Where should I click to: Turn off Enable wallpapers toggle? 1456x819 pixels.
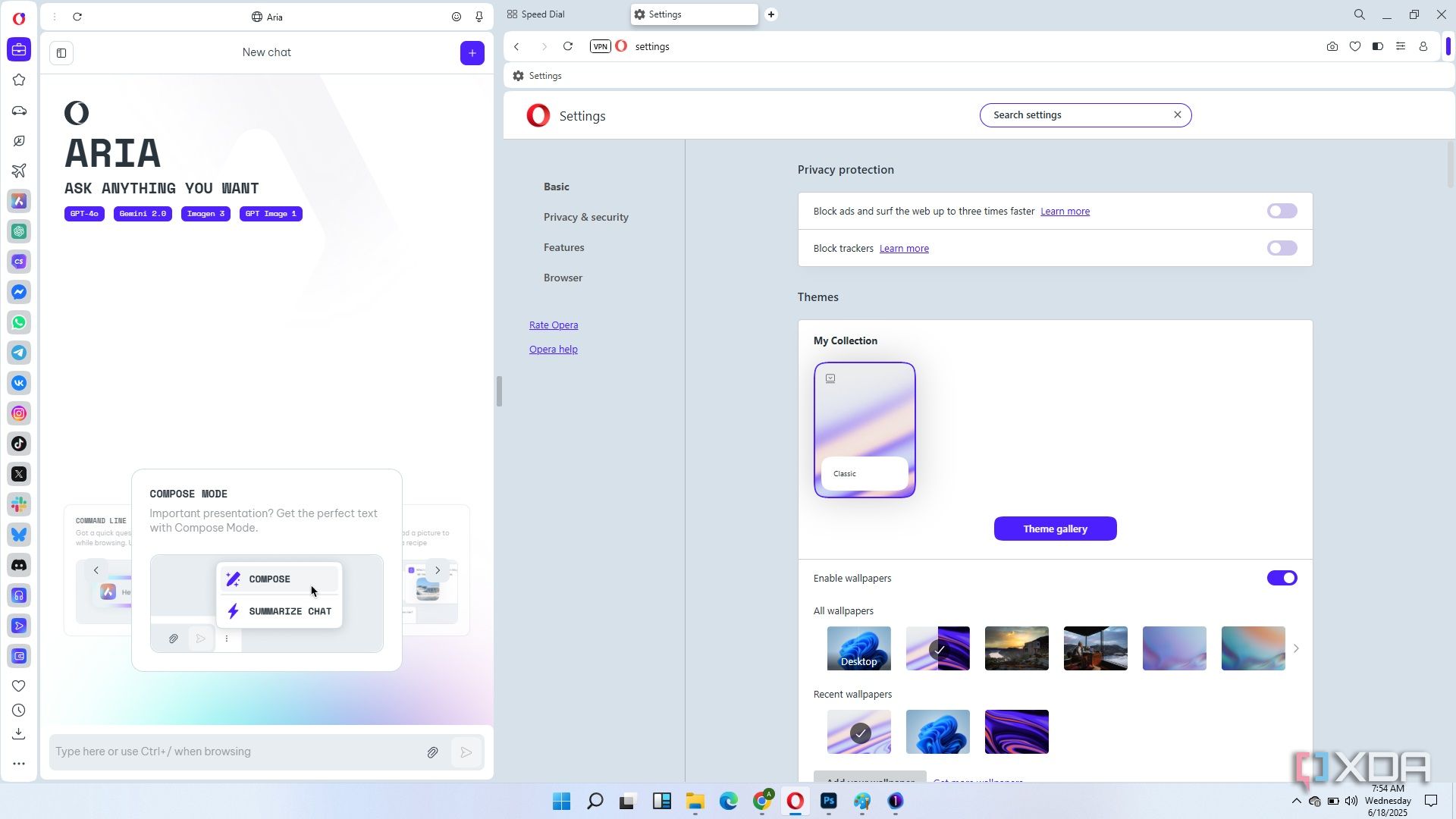(x=1282, y=578)
